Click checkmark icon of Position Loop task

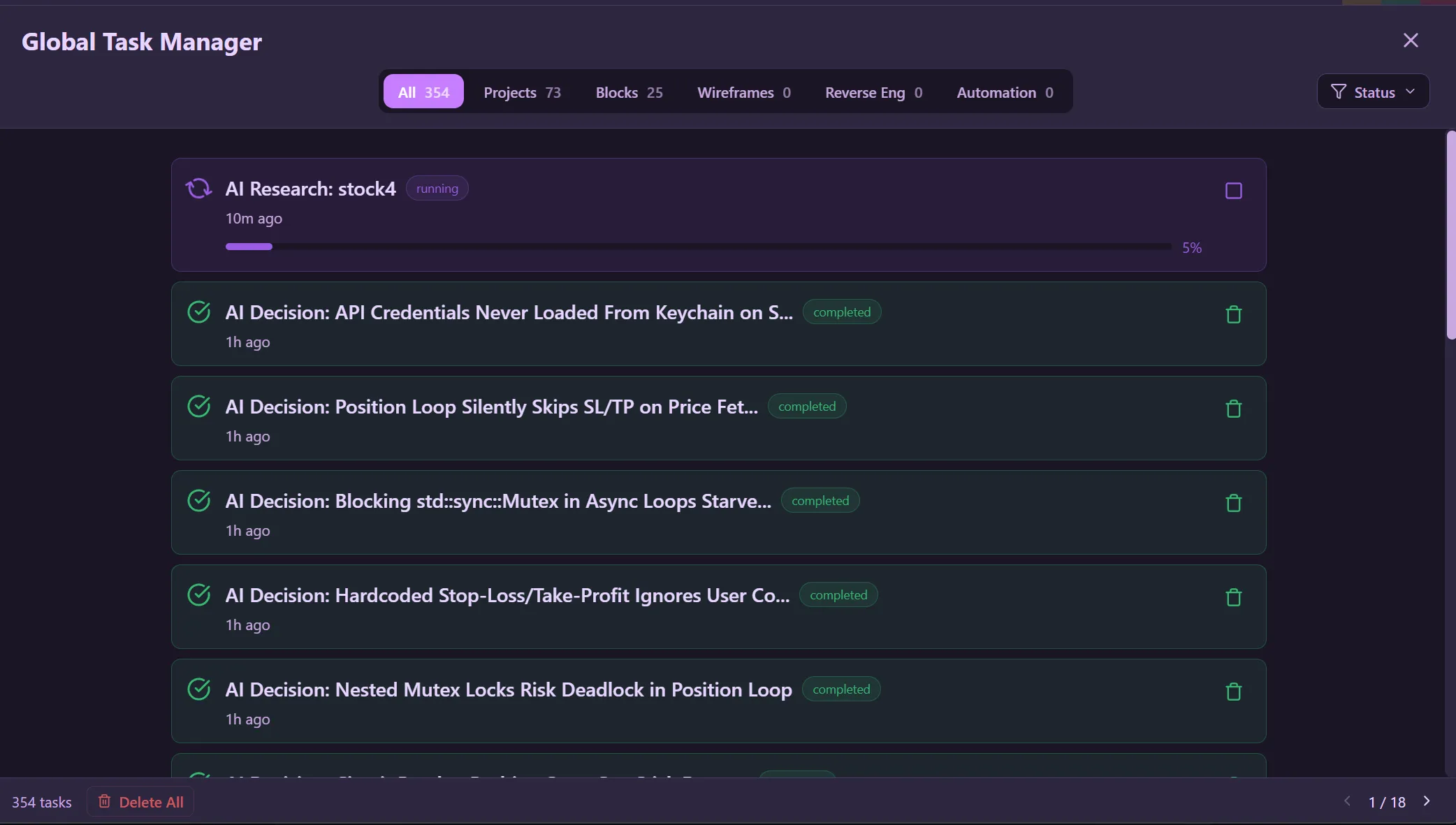pos(199,407)
